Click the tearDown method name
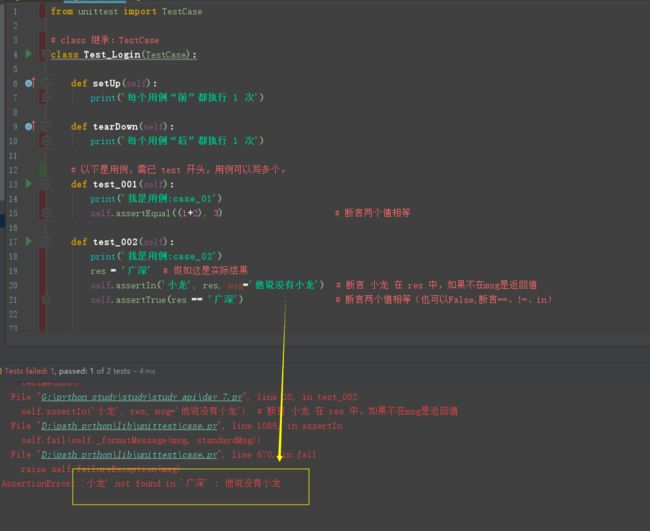 point(115,126)
